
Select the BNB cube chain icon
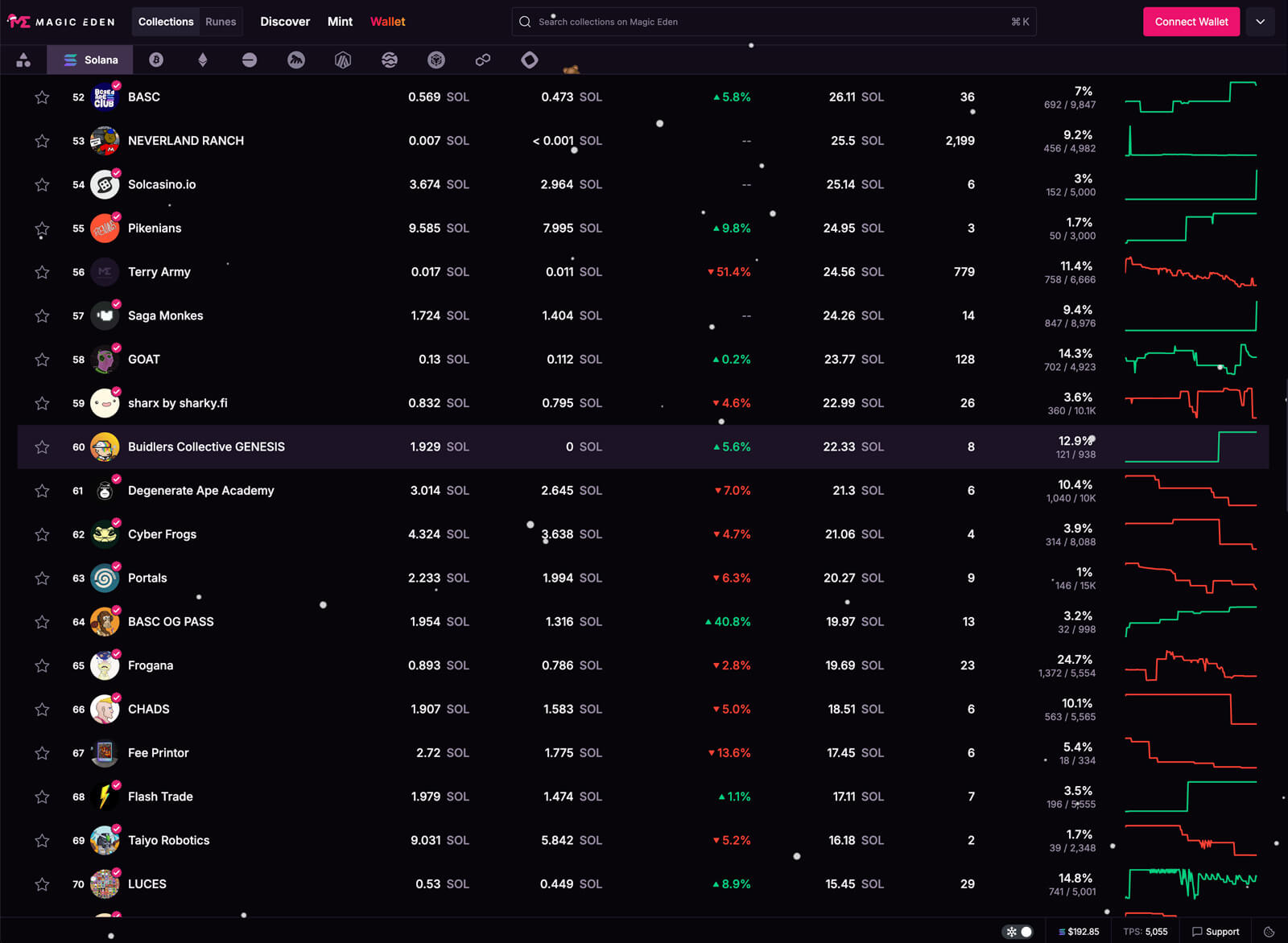coord(436,60)
